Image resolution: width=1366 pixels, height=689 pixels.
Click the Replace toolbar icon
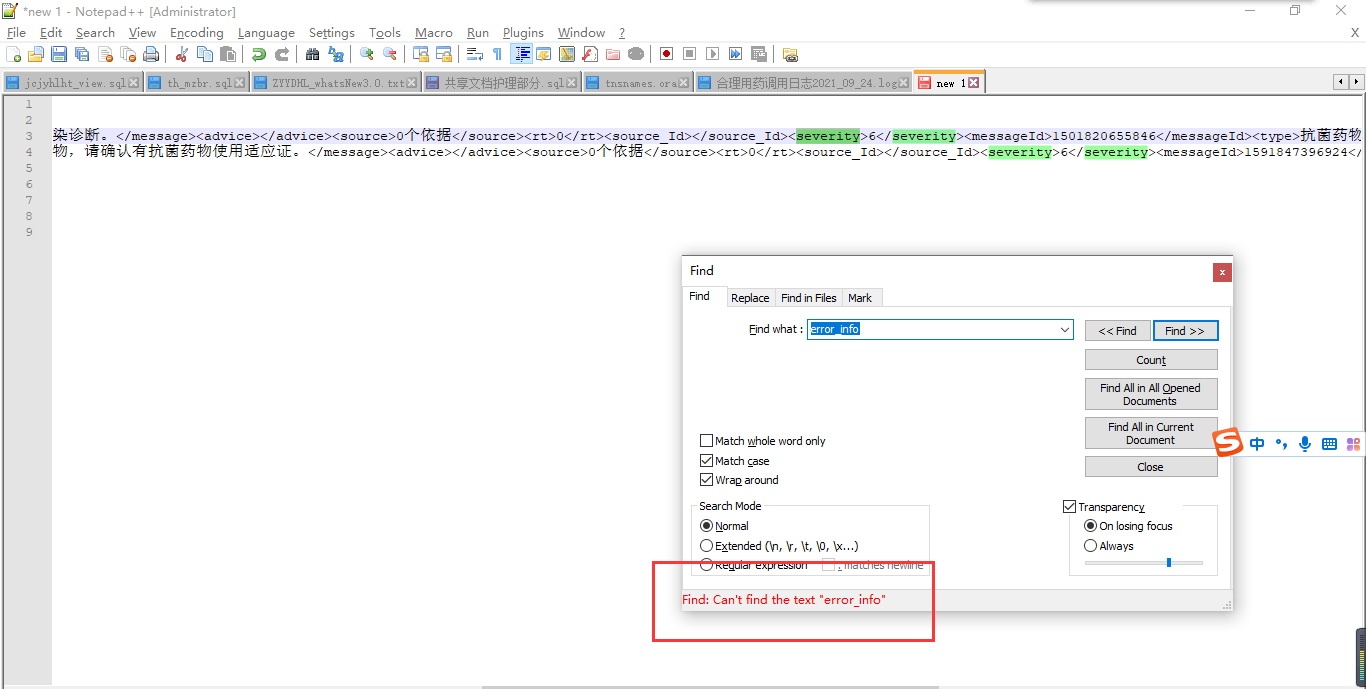click(336, 54)
